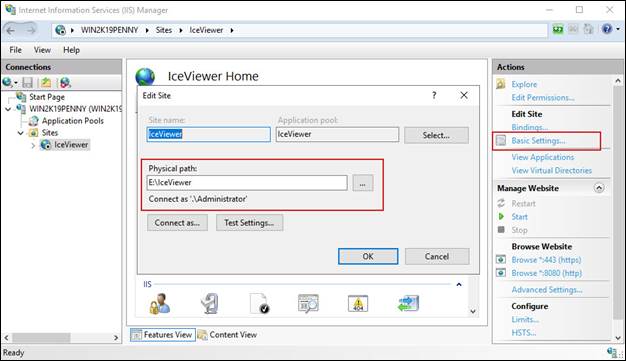Click the Physical path text field
The height and width of the screenshot is (361, 626).
pyautogui.click(x=247, y=183)
